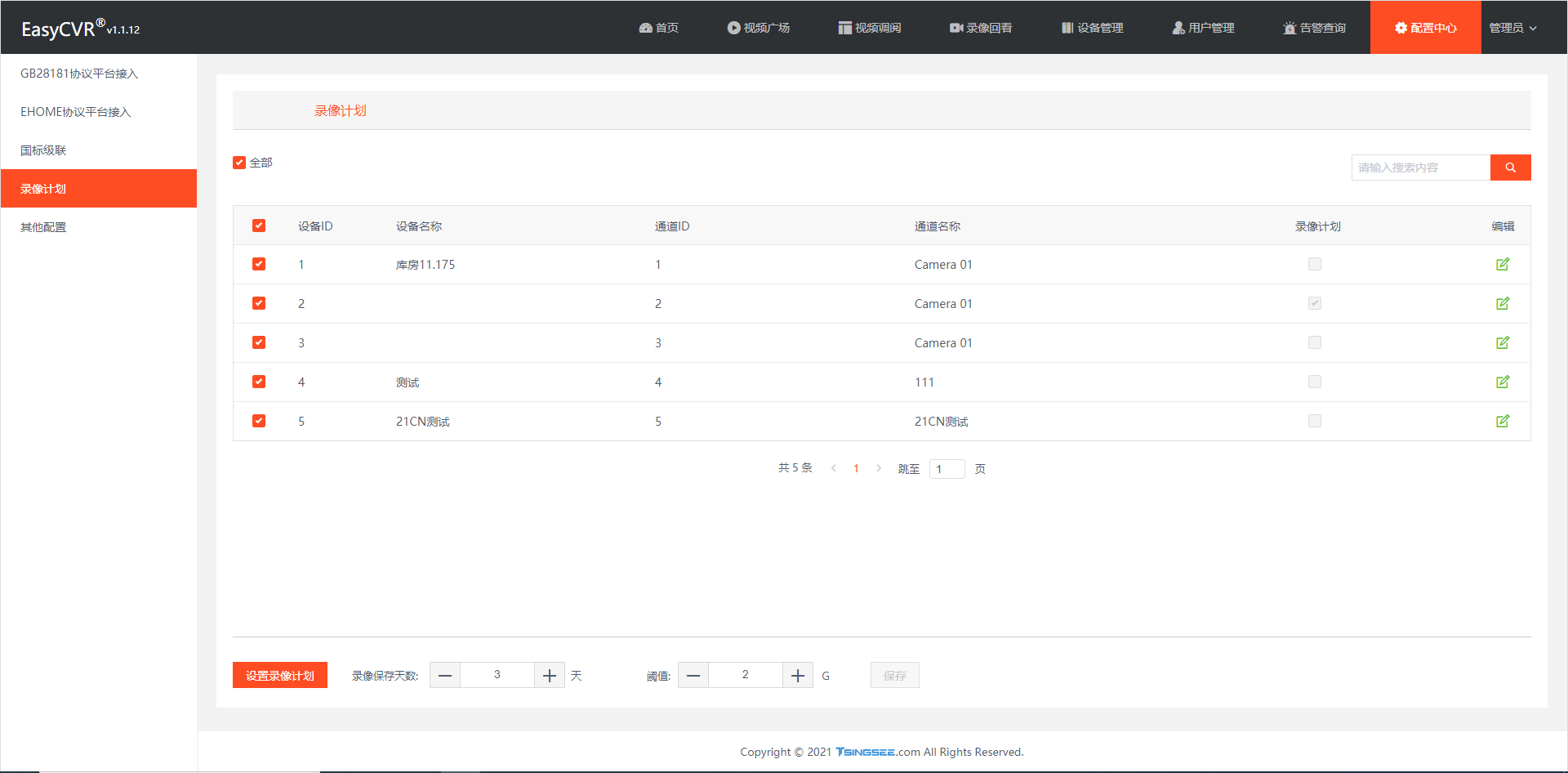Click the search magnifier icon button
This screenshot has width=1568, height=773.
pos(1510,168)
